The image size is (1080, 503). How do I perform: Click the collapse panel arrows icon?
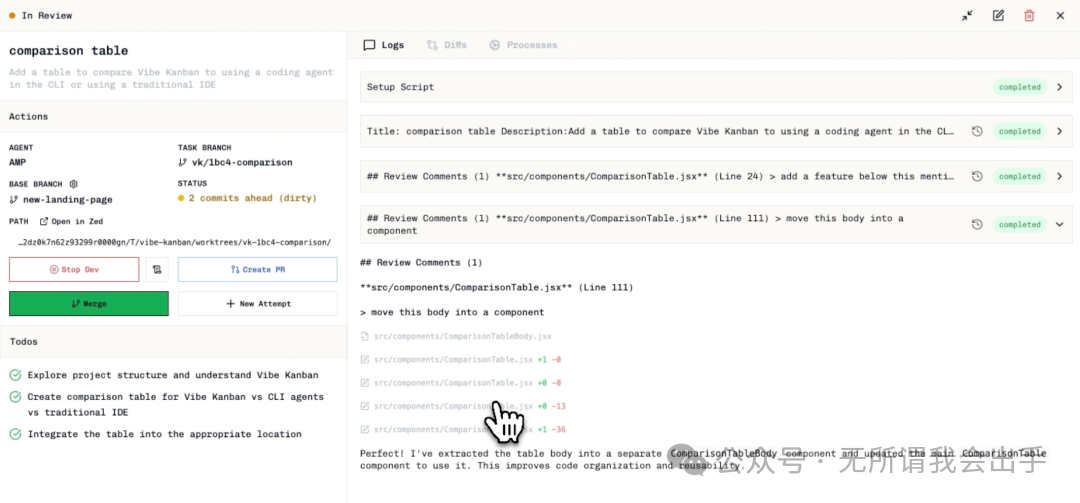coord(967,16)
